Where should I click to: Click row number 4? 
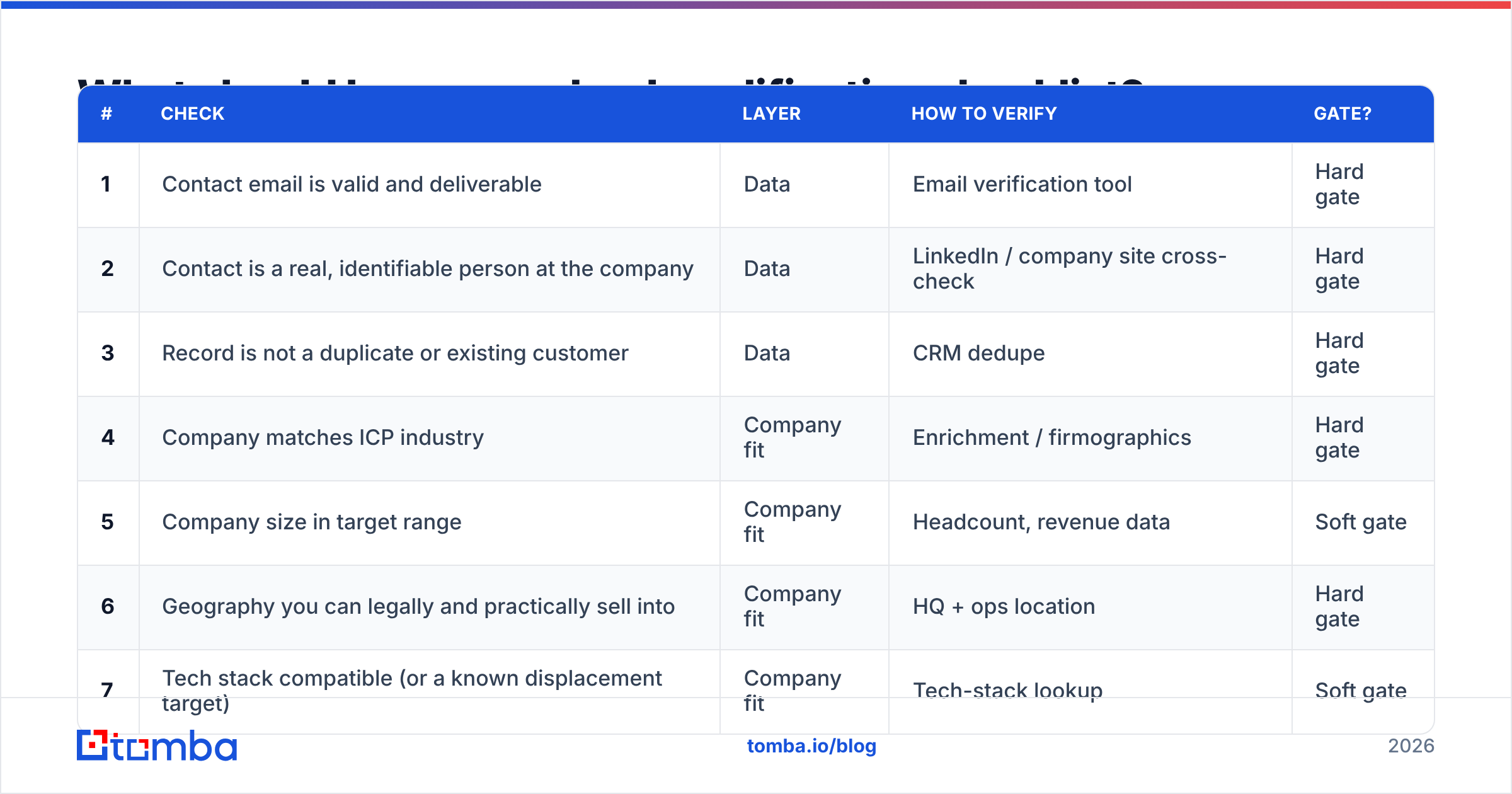108,438
